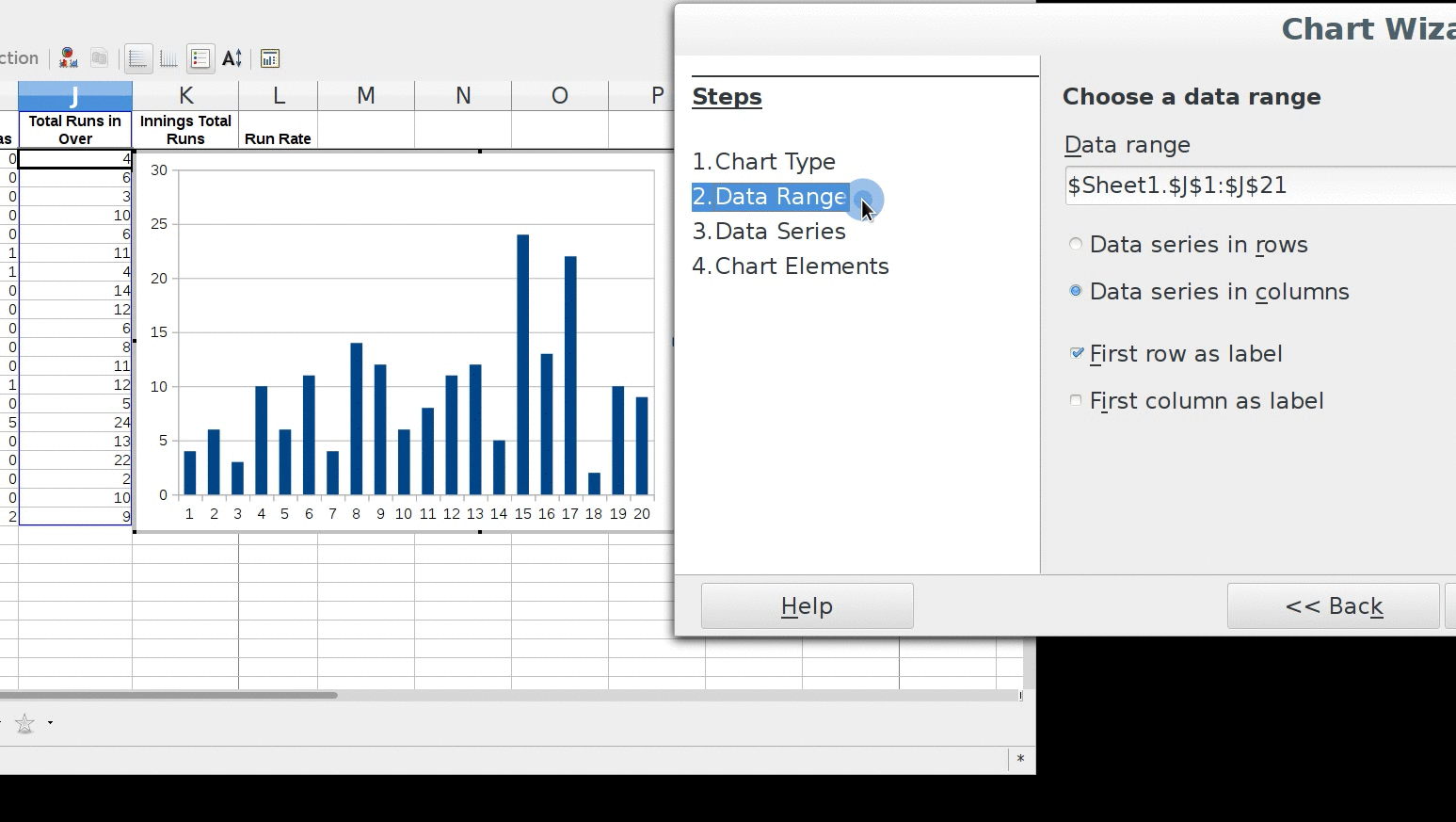Toggle the chart legend icon
Screen dimensions: 1456x822
pos(200,58)
